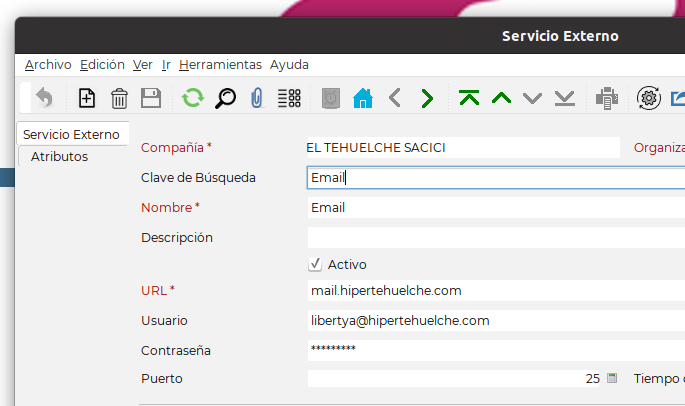This screenshot has height=406, width=685.
Task: Click the URL field label
Action: pos(158,291)
